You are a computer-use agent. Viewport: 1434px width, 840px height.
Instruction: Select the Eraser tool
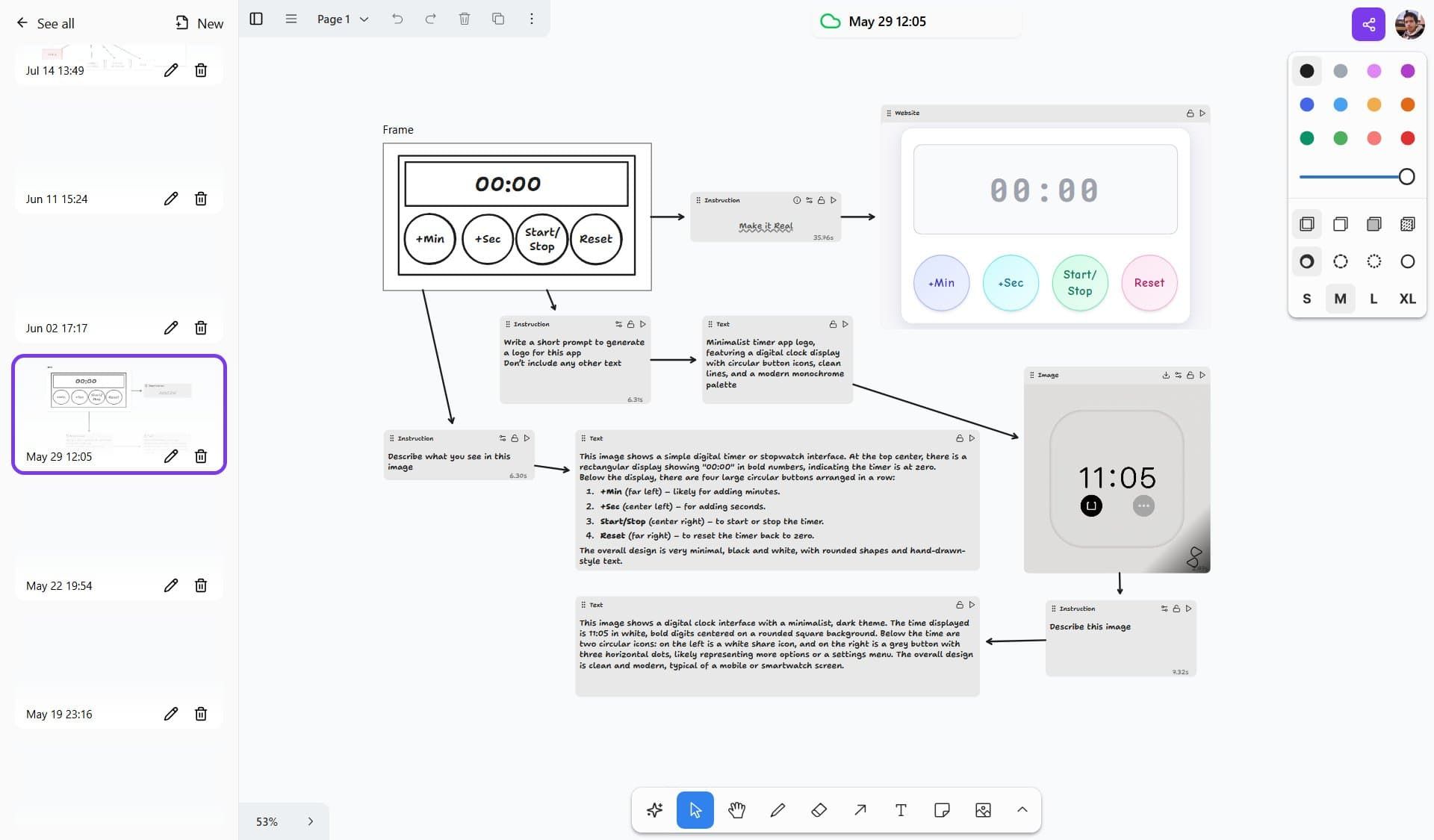click(x=819, y=809)
